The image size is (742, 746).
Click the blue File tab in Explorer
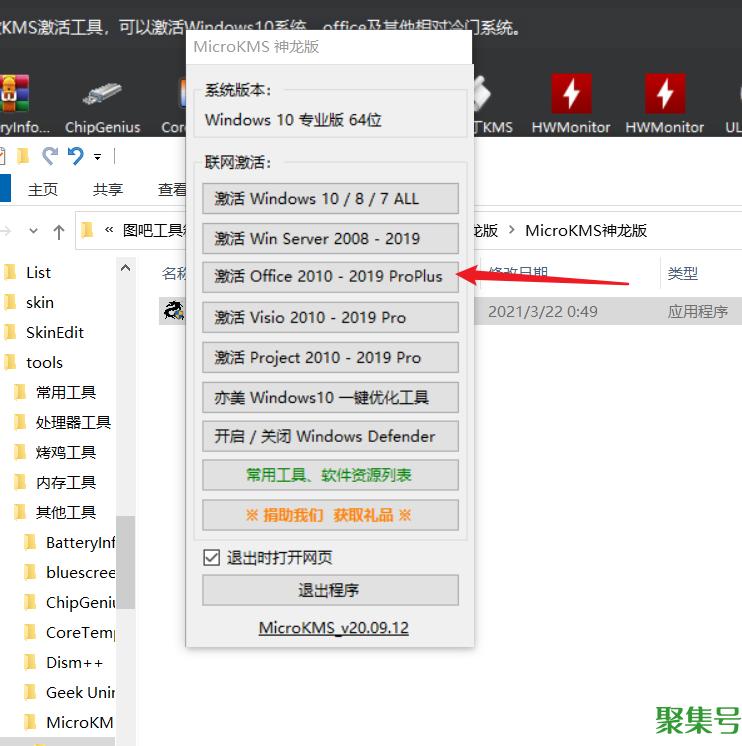pos(5,188)
